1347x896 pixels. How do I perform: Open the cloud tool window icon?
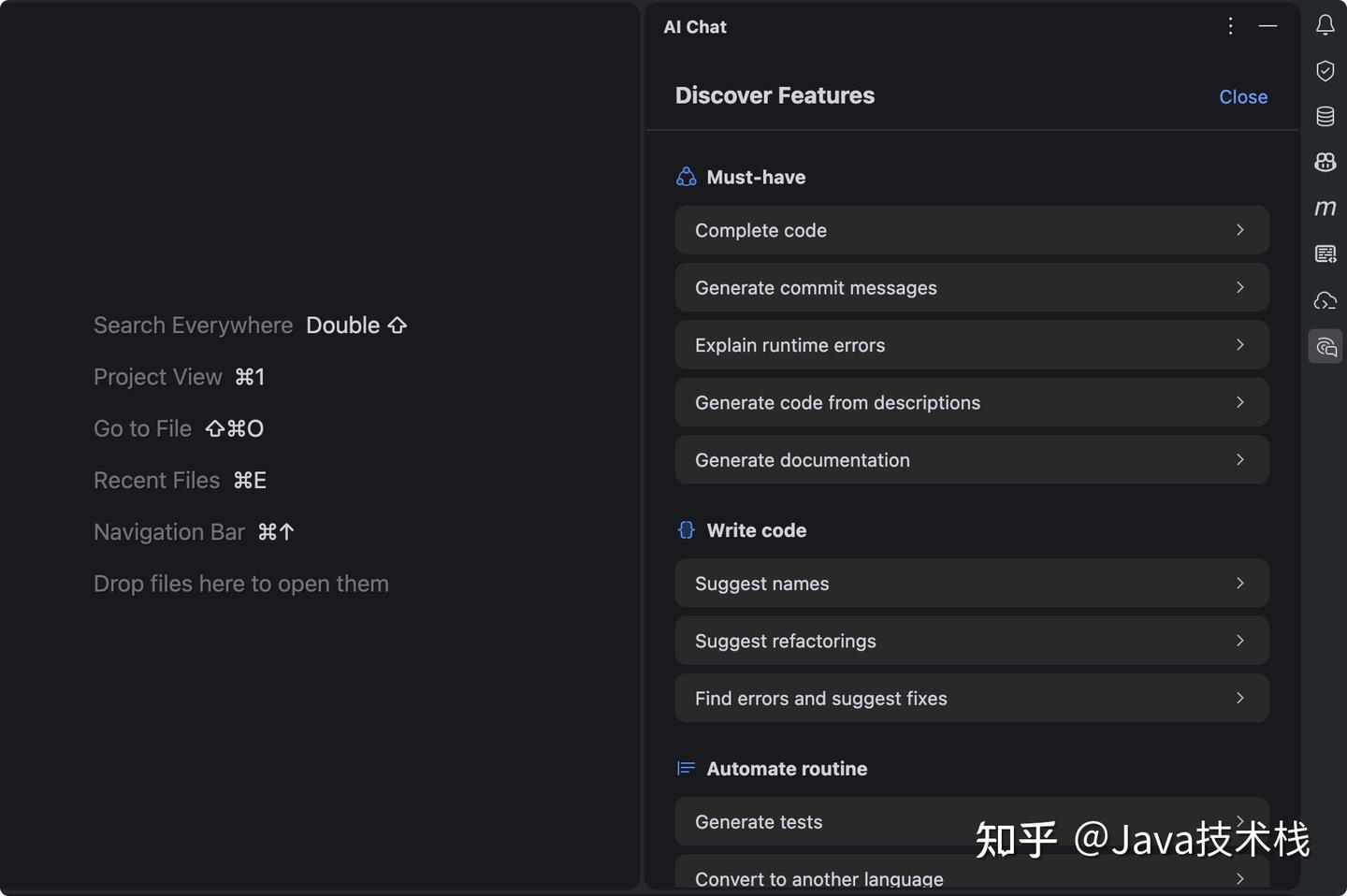pyautogui.click(x=1325, y=300)
